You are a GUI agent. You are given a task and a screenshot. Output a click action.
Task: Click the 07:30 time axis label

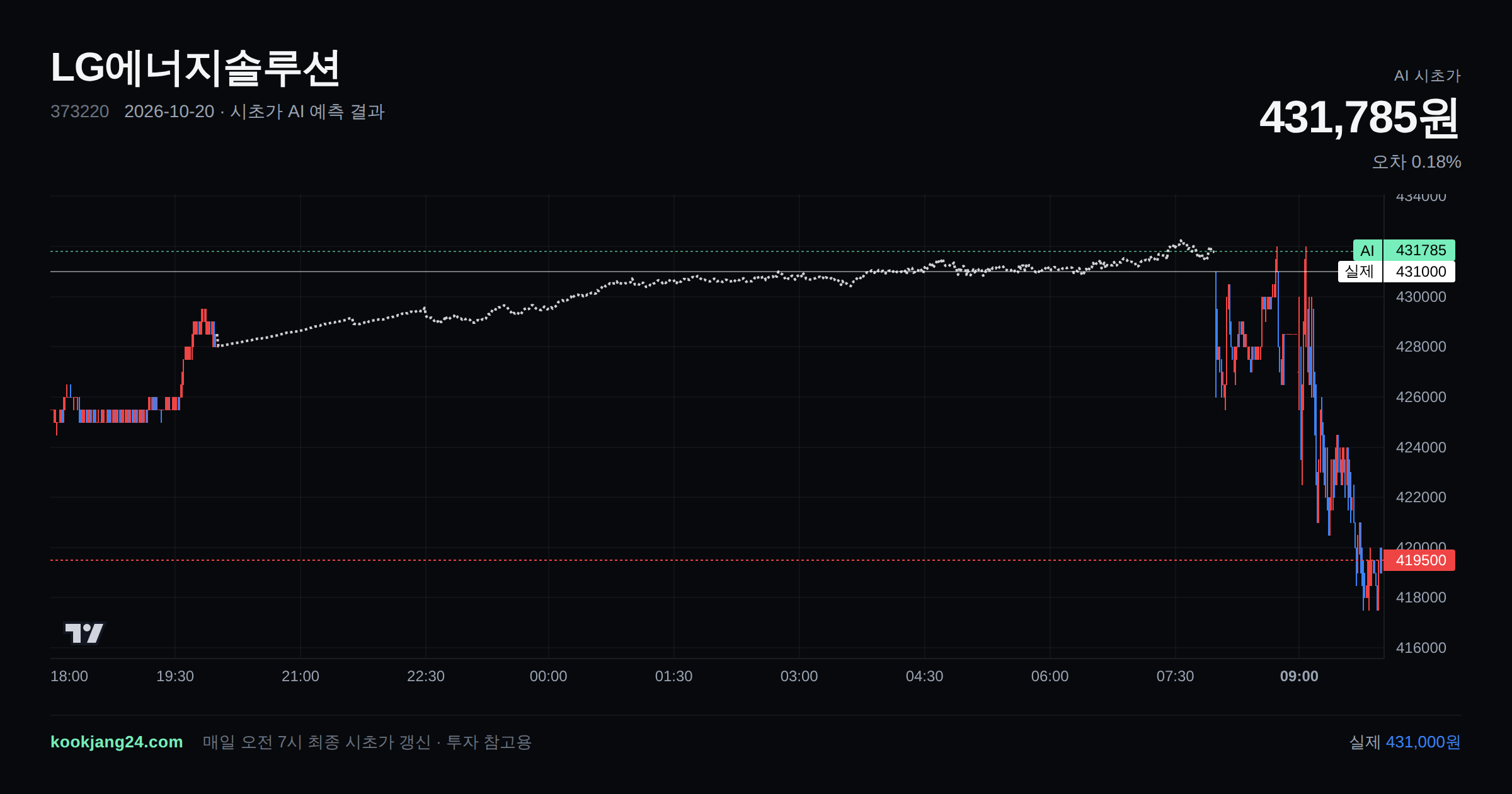click(x=1175, y=676)
